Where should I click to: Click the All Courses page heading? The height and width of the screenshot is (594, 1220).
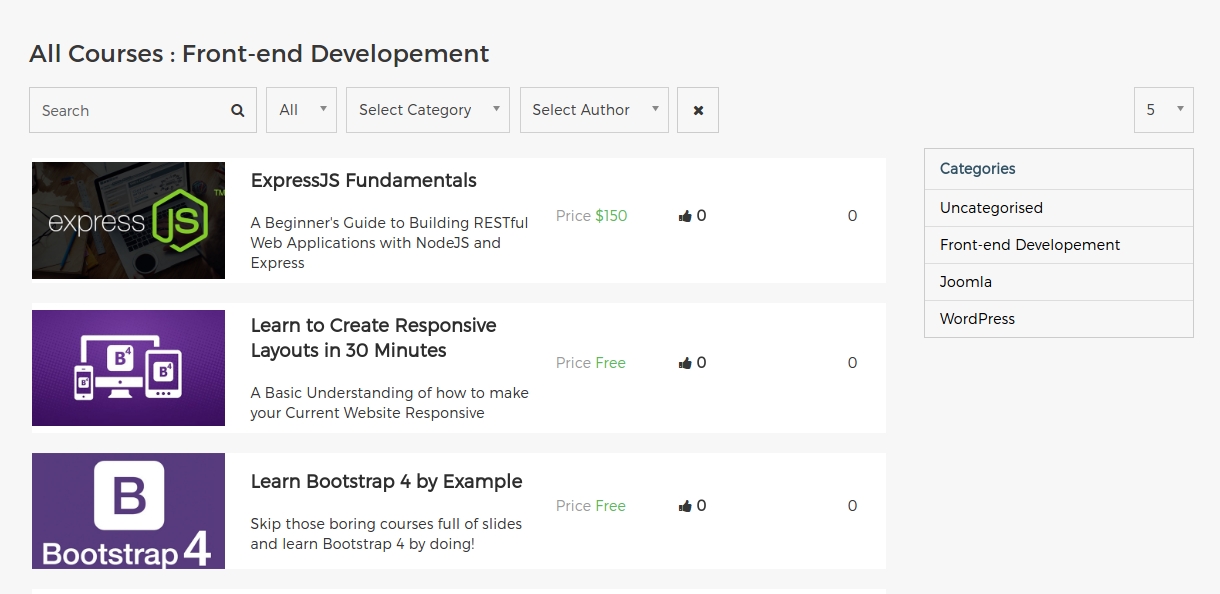259,54
